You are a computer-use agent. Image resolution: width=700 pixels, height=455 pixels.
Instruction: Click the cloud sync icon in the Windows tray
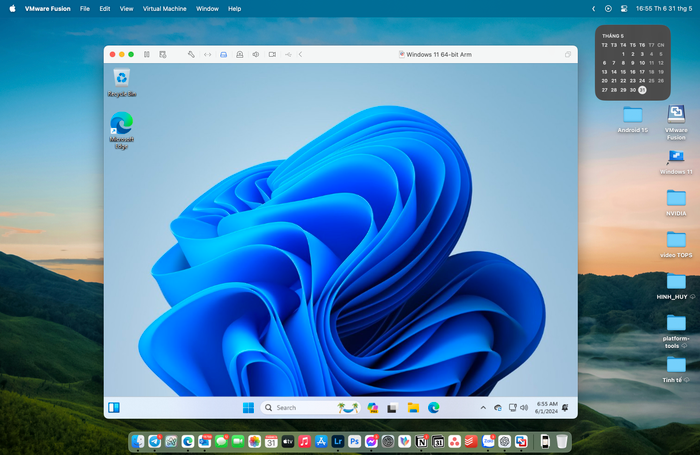coord(498,408)
